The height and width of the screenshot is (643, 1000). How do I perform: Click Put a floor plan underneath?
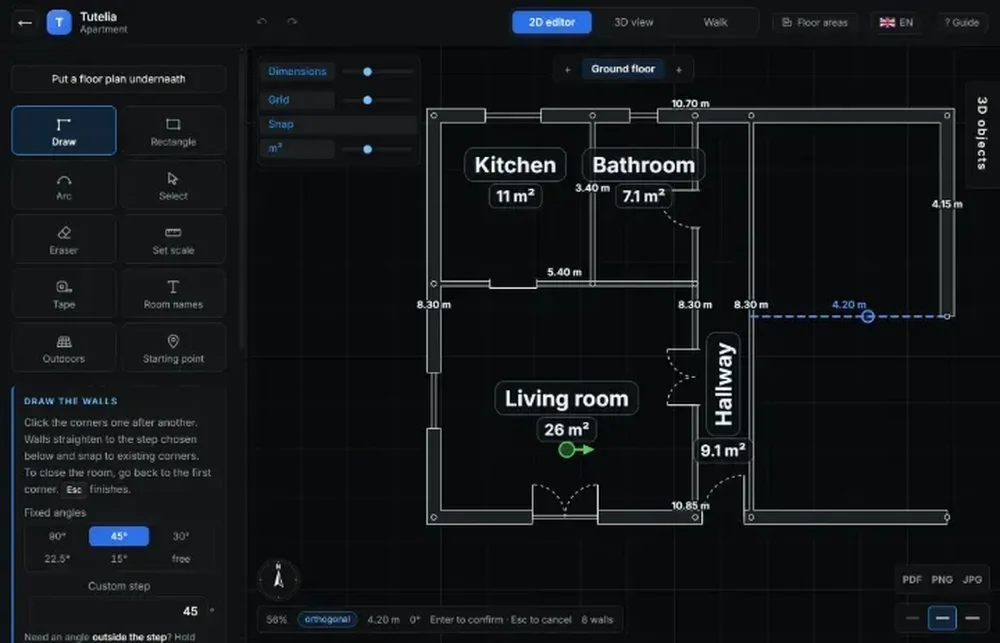[x=119, y=79]
